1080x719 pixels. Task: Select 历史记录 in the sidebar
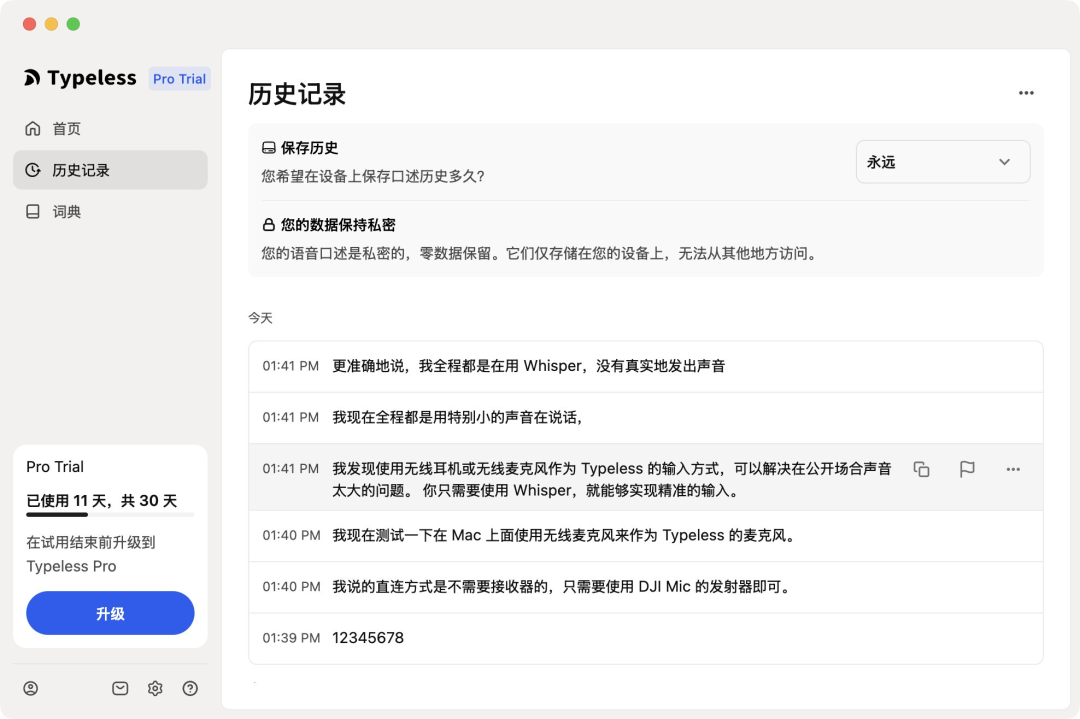tap(110, 170)
